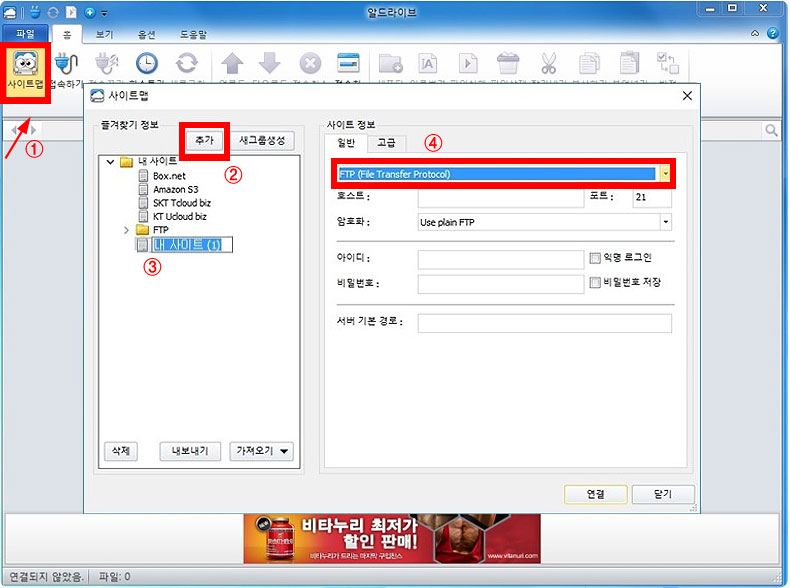Image resolution: width=790 pixels, height=588 pixels.
Task: Open the 파일 menu
Action: [x=25, y=34]
